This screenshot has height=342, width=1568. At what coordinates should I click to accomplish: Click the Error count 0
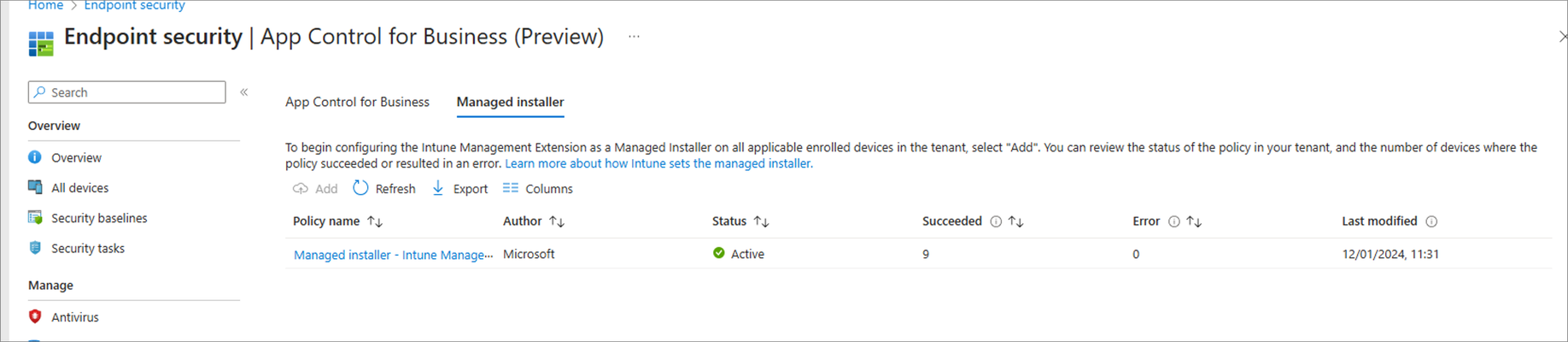coord(1136,254)
